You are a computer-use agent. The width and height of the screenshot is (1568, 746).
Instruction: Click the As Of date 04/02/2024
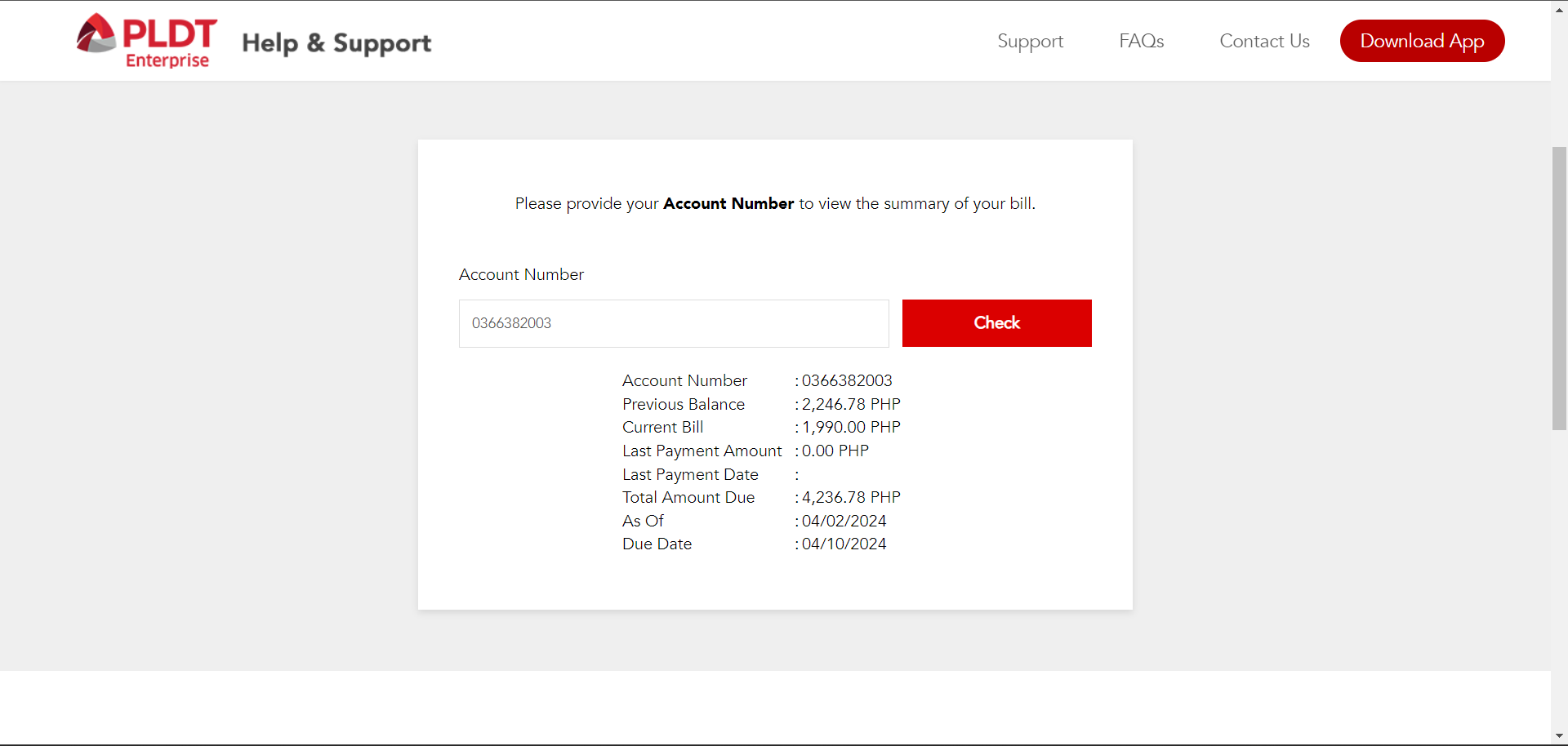click(844, 521)
